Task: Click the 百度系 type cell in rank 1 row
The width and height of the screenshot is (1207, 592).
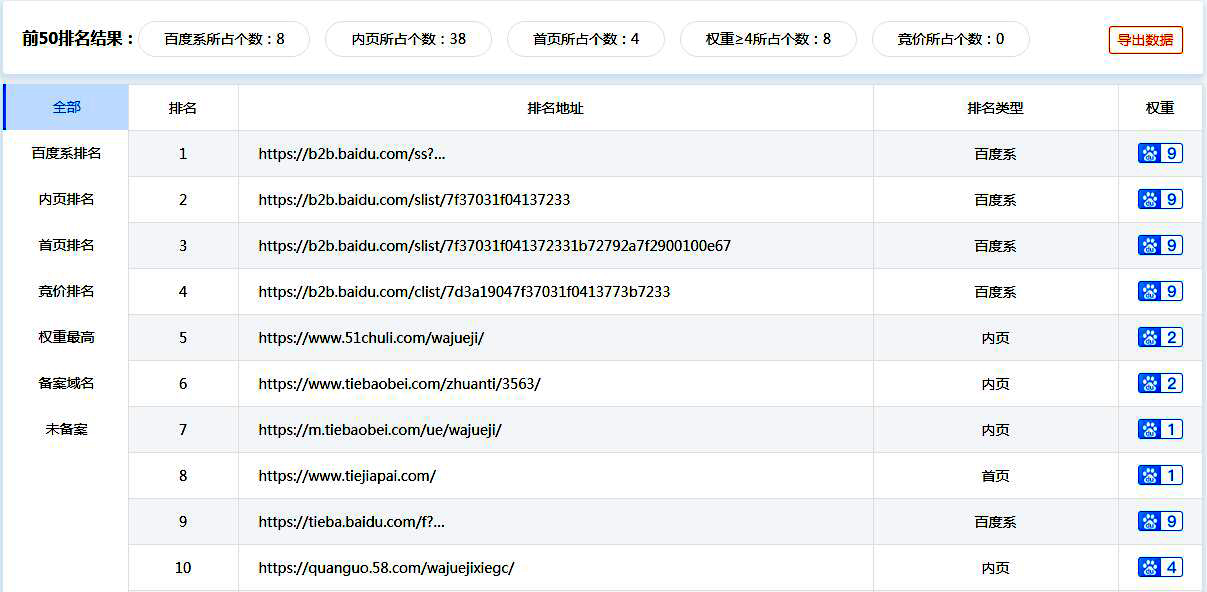Action: (995, 154)
